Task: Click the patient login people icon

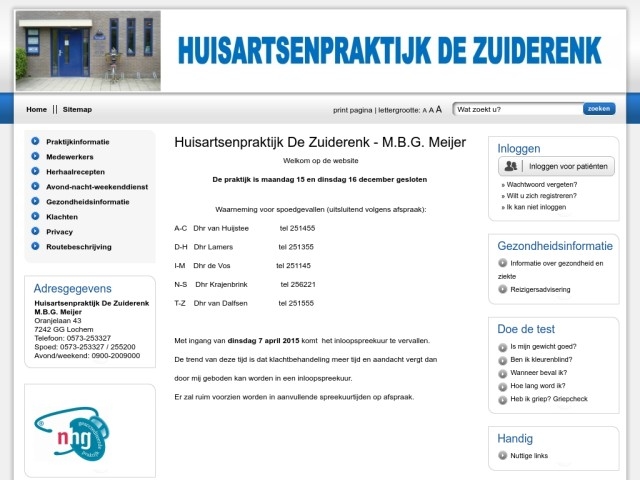Action: click(x=511, y=167)
